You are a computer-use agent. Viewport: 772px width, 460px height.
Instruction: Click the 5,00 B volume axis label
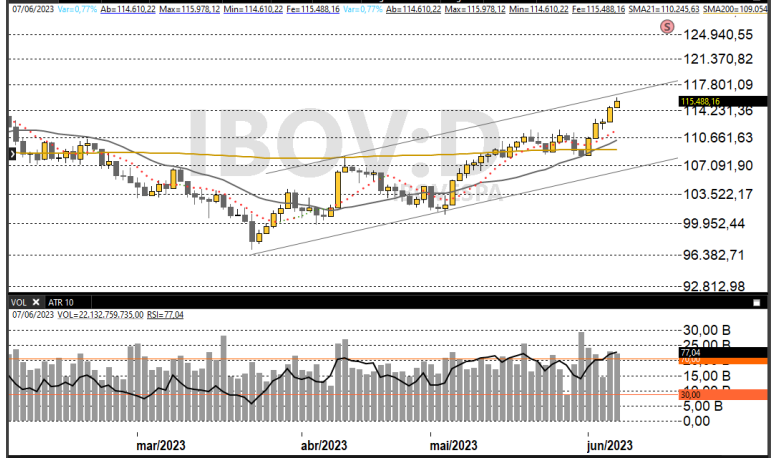point(703,406)
